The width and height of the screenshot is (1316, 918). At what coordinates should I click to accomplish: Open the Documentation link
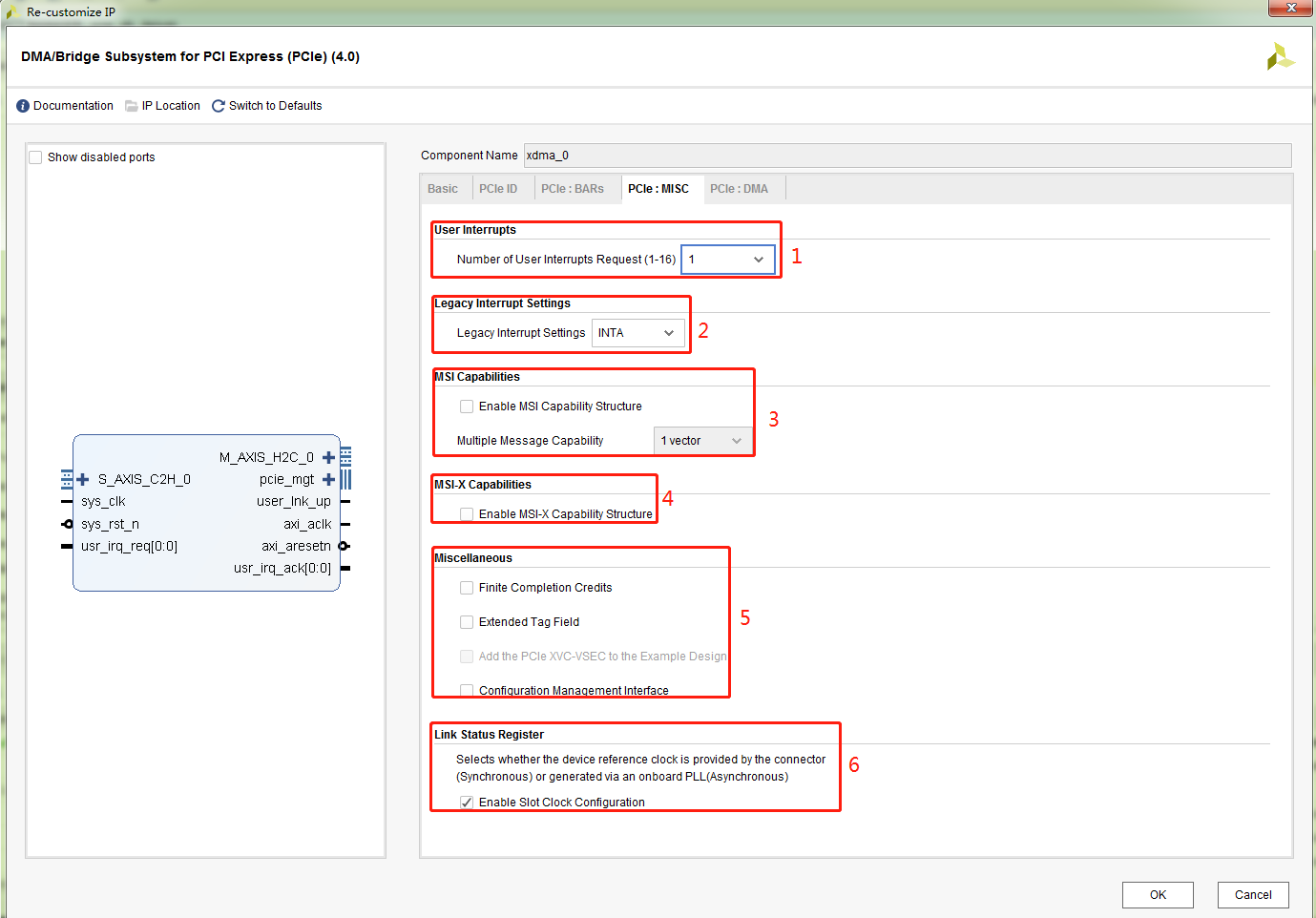click(x=73, y=106)
